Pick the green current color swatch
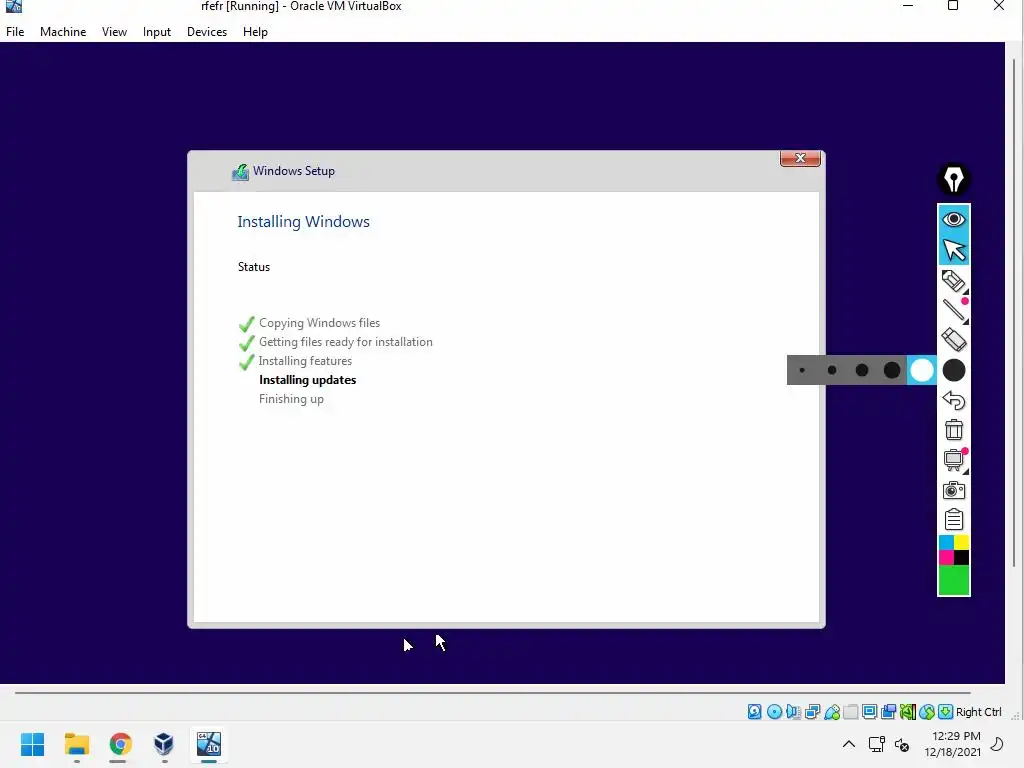Image resolution: width=1024 pixels, height=768 pixels. click(x=953, y=580)
